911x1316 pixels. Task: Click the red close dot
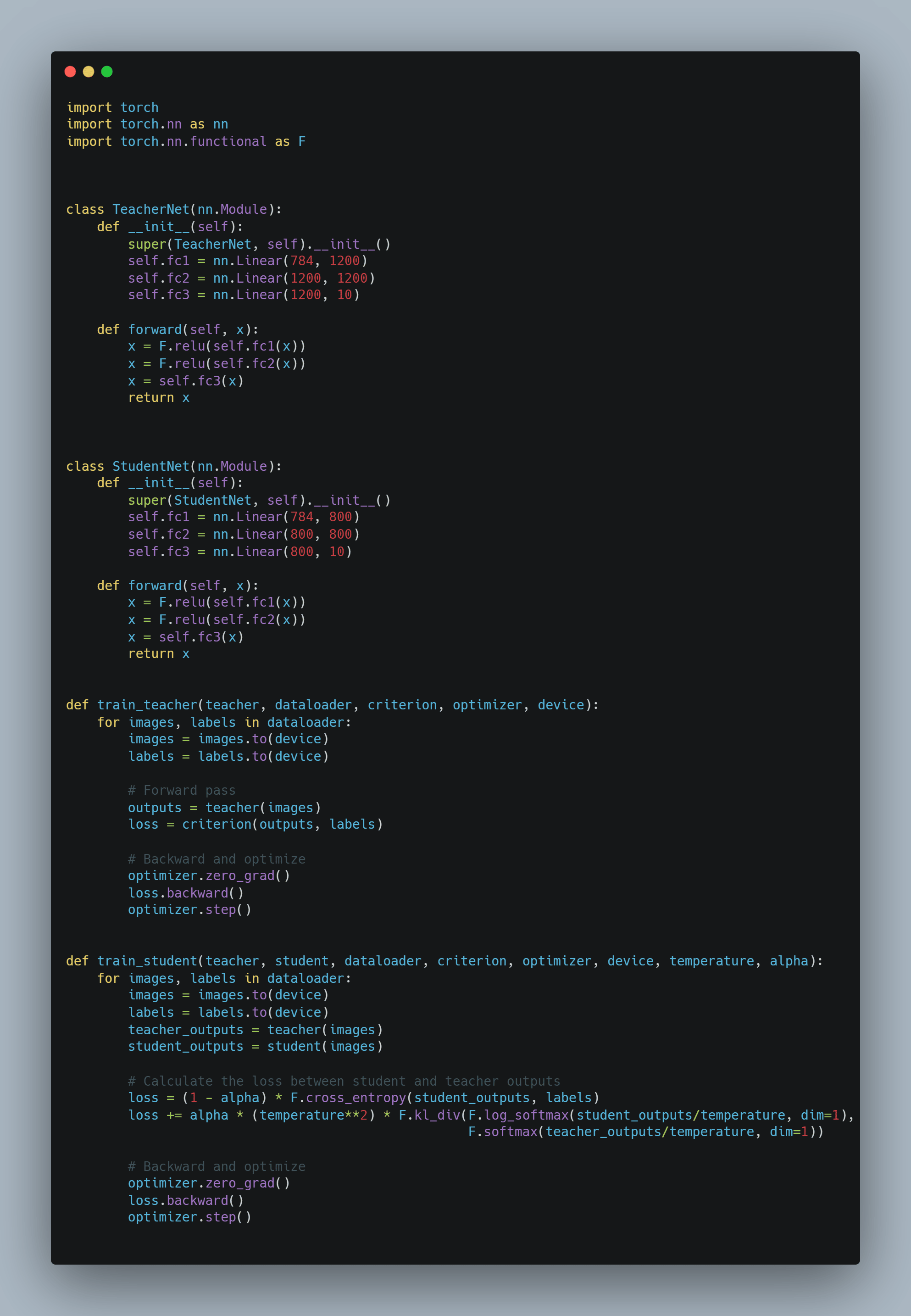coord(70,72)
